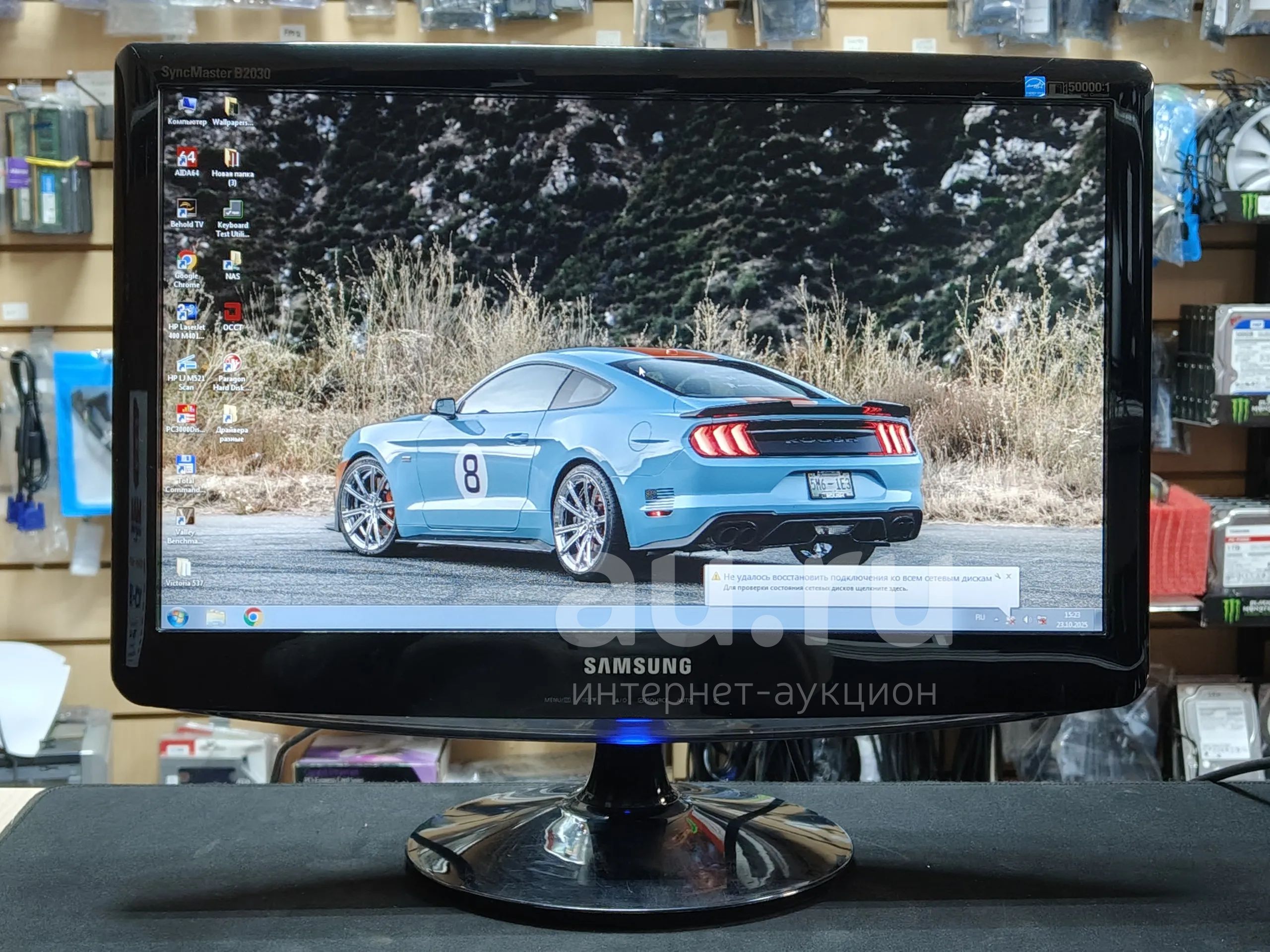Open the Victoria 537 folder icon
Image resolution: width=1270 pixels, height=952 pixels.
[184, 568]
